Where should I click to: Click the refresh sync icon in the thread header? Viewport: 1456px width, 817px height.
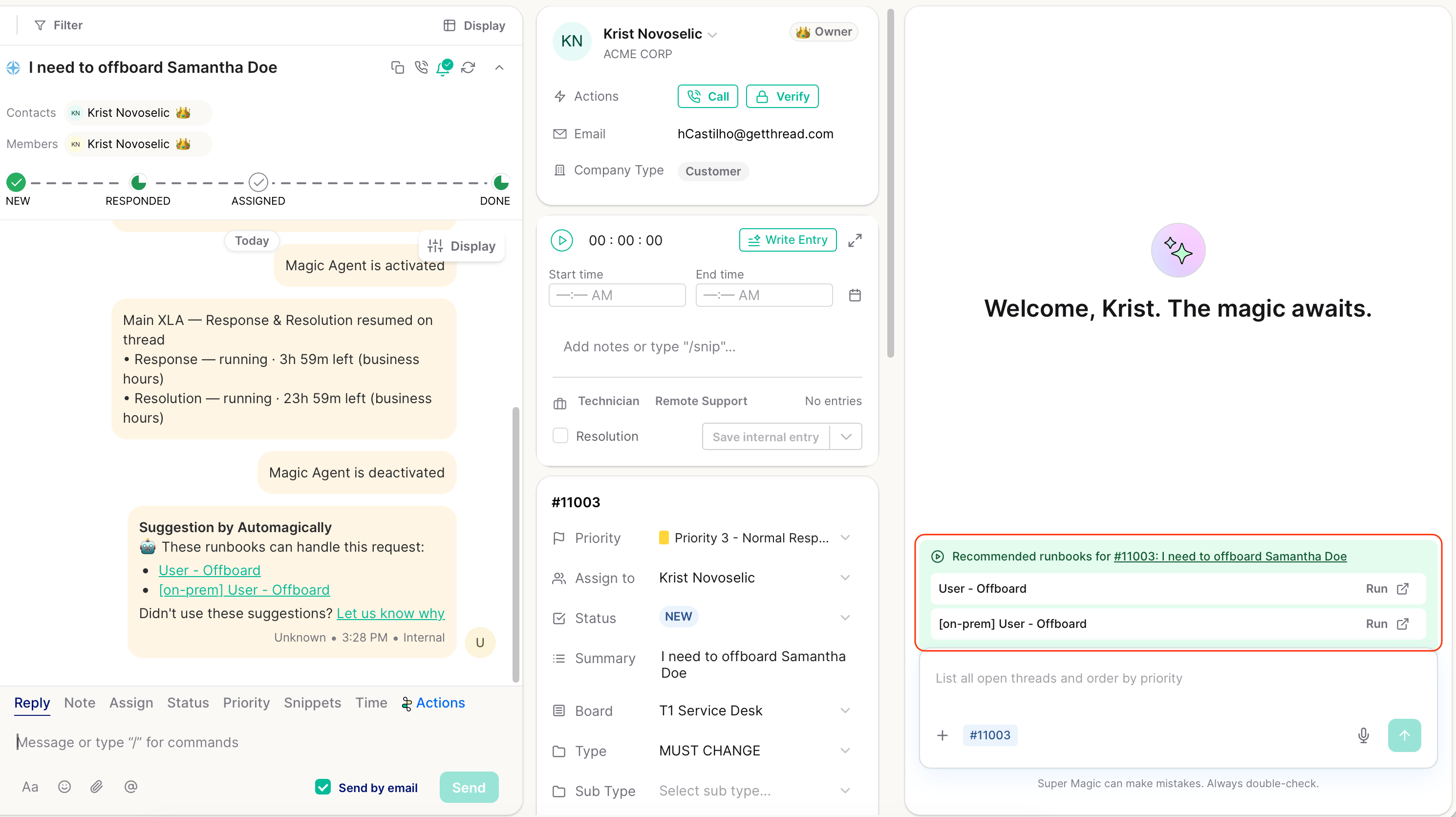[468, 68]
